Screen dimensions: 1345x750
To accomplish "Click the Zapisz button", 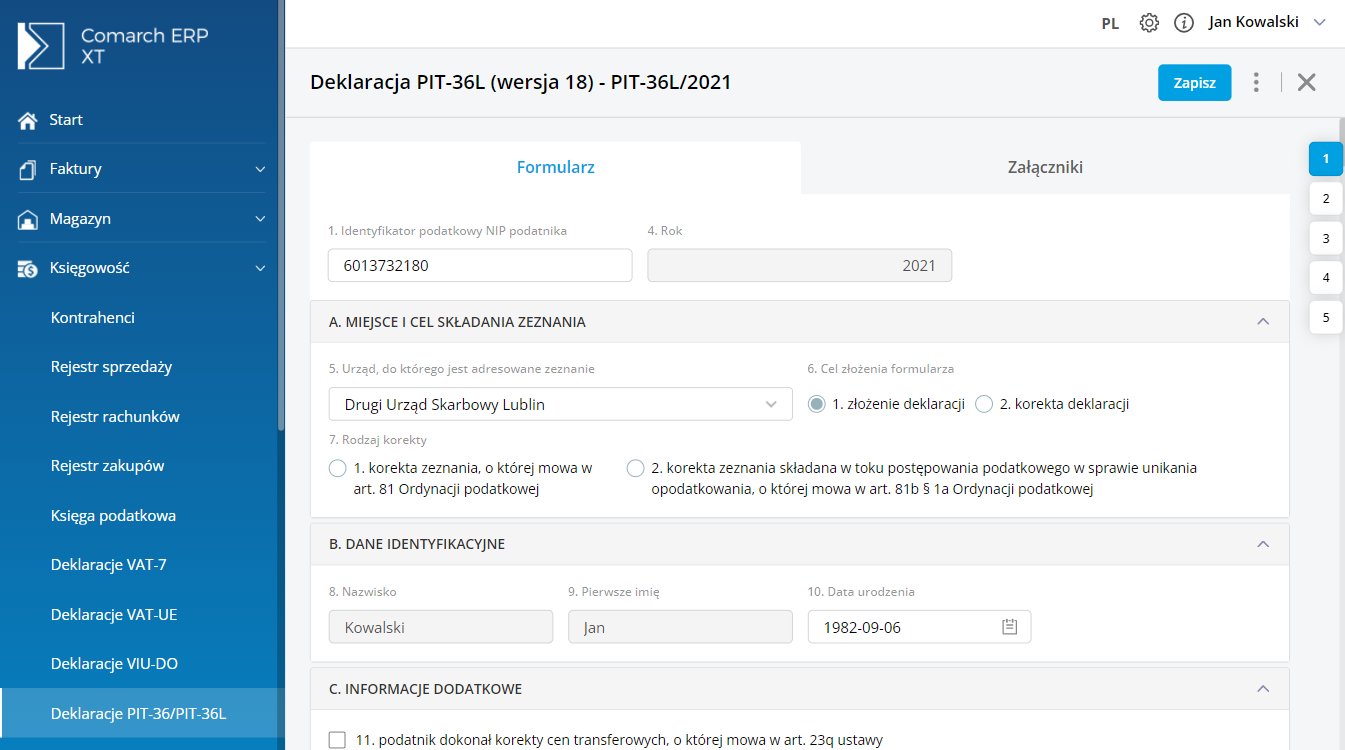I will point(1194,83).
